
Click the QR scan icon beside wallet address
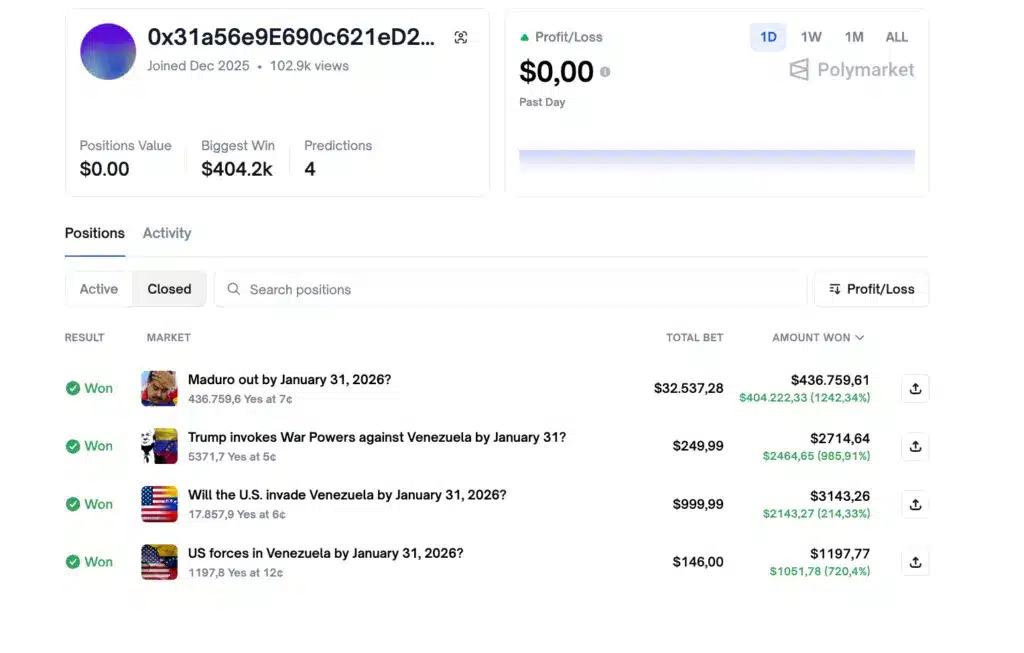(x=460, y=38)
